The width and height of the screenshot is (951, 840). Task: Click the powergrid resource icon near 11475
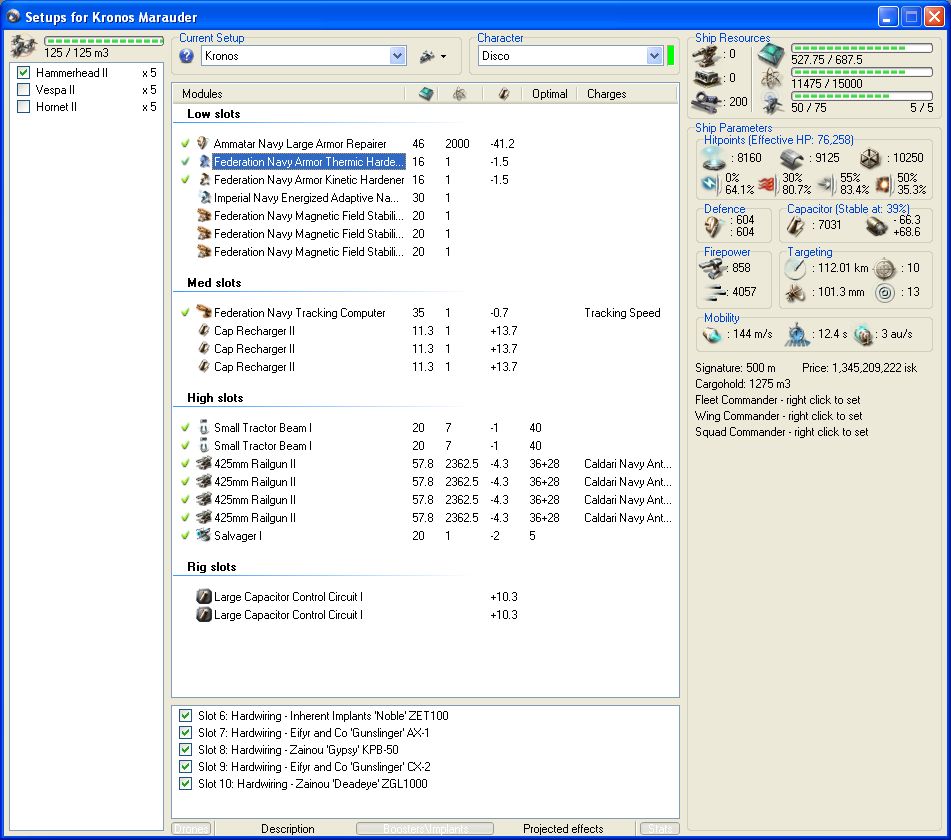point(771,78)
